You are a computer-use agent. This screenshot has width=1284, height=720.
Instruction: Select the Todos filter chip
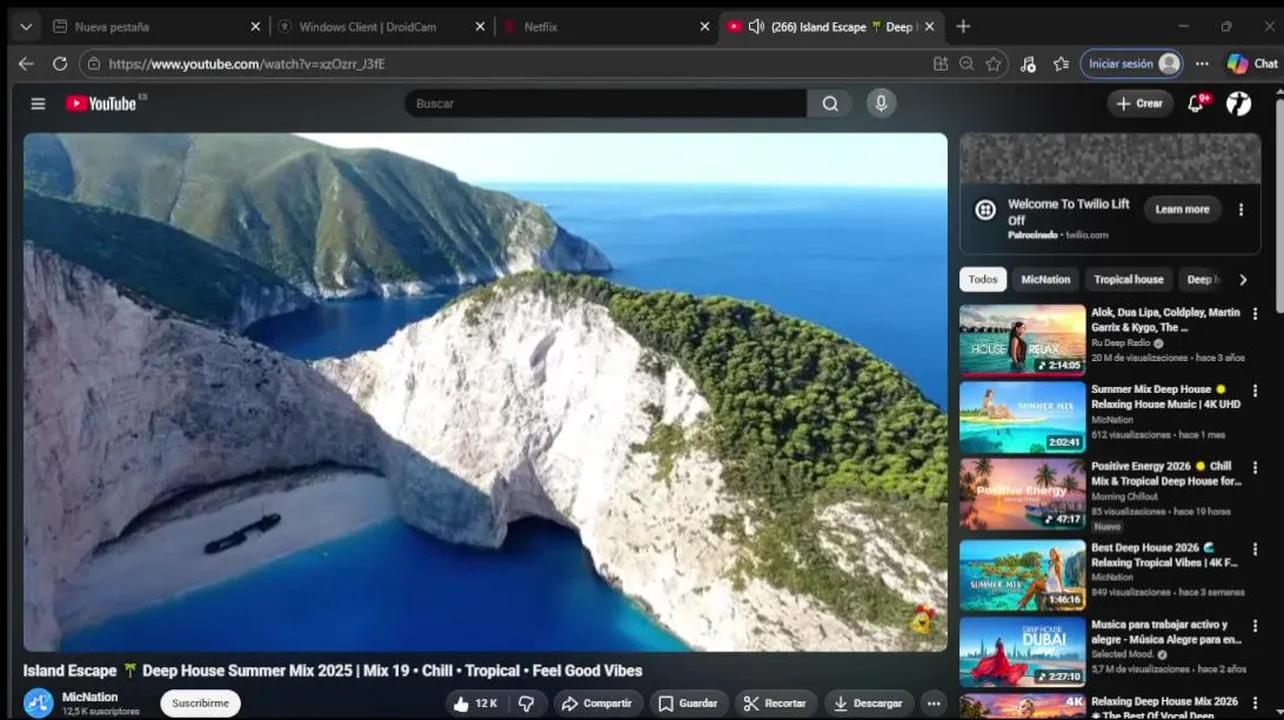(983, 280)
